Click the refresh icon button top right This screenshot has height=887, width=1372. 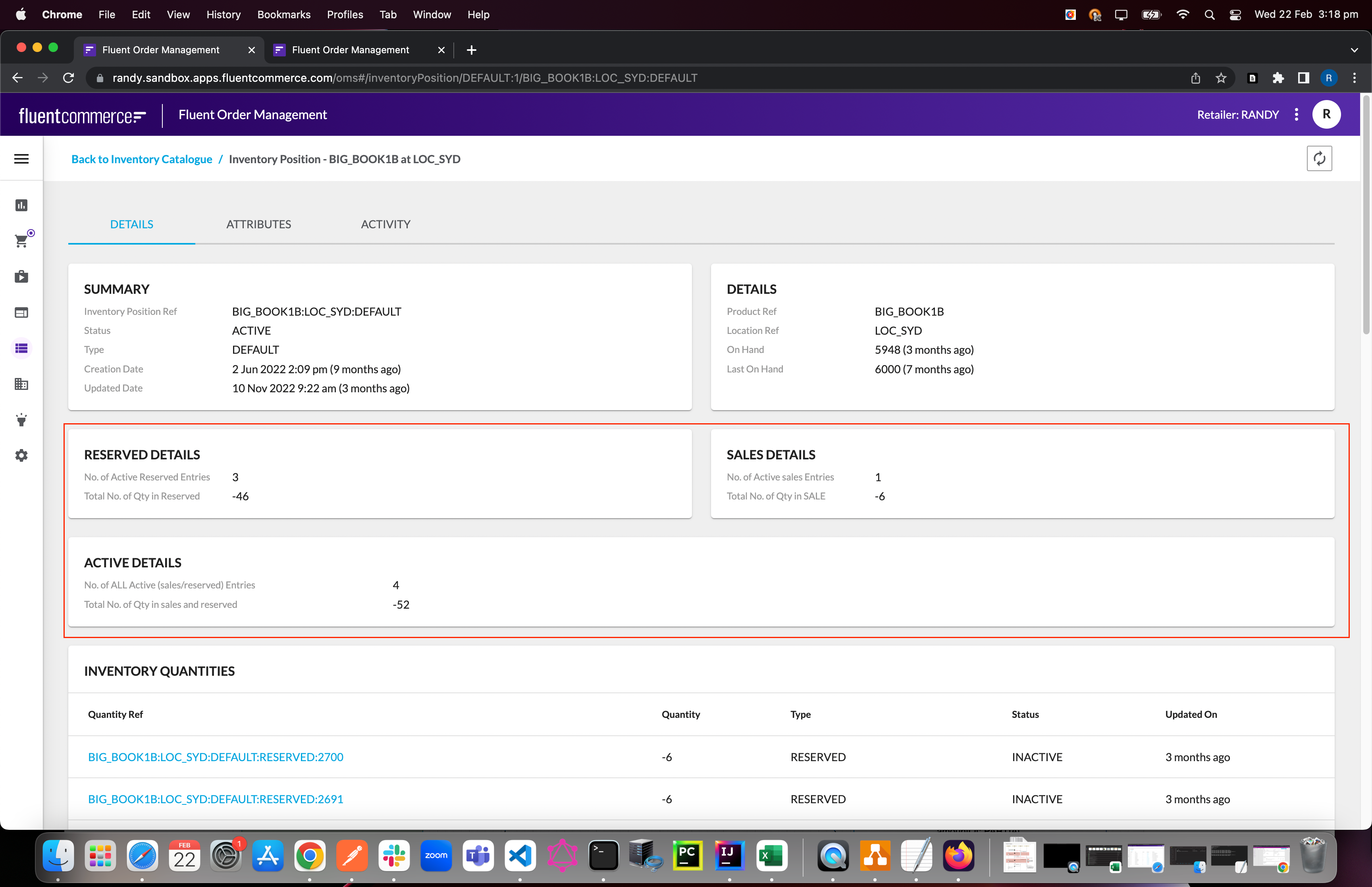tap(1319, 159)
